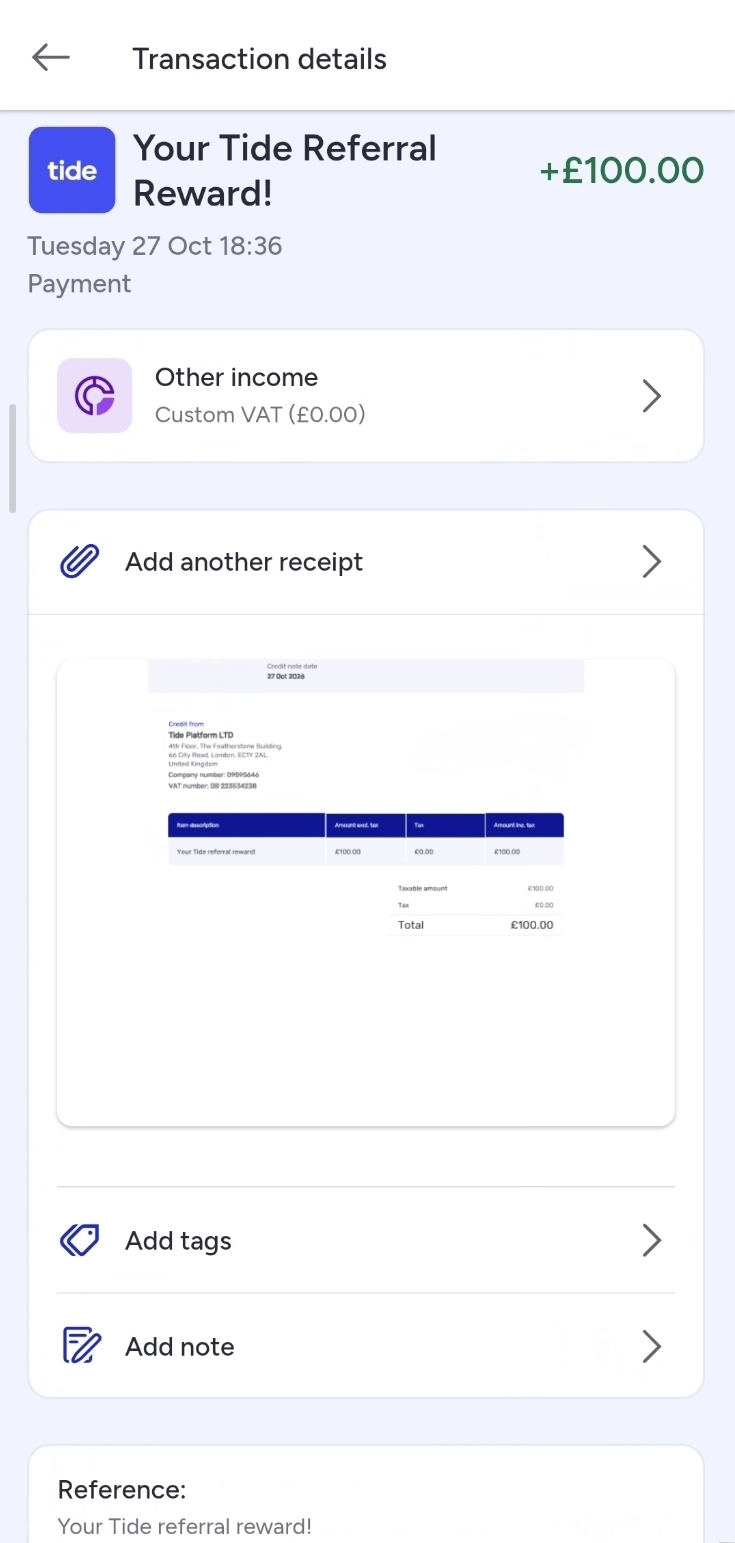Screen dimensions: 735x1543
Task: Open the credit note receipt thumbnail
Action: (x=366, y=893)
